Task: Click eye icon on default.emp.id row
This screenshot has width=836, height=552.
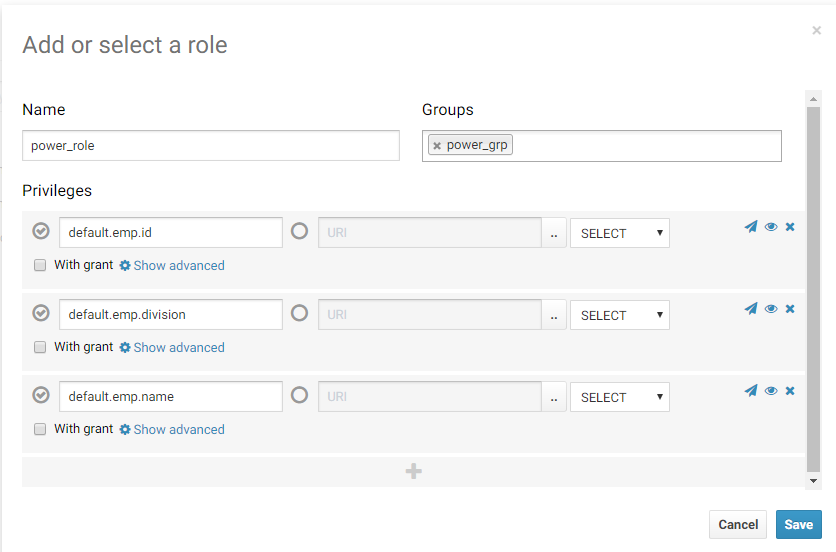Action: (771, 227)
